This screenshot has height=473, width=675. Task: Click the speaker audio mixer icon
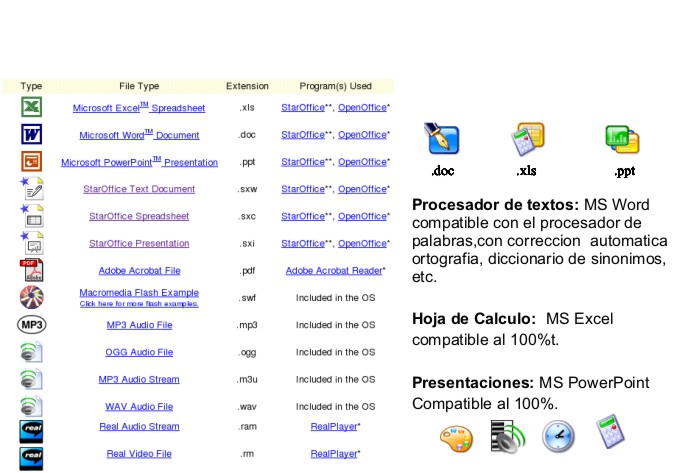coord(508,436)
